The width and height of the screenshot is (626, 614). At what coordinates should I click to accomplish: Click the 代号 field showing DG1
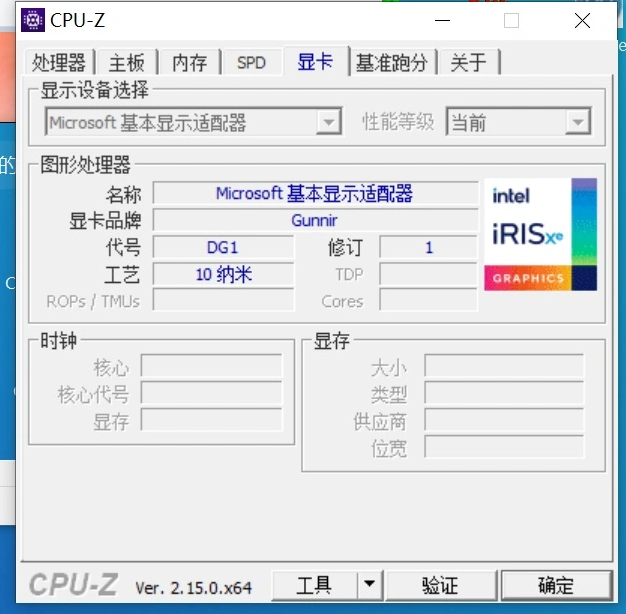(222, 247)
